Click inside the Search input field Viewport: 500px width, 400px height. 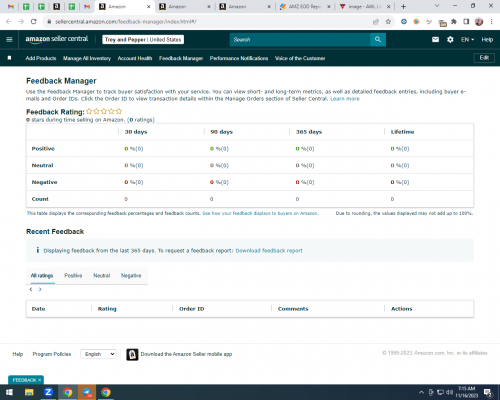click(x=300, y=40)
